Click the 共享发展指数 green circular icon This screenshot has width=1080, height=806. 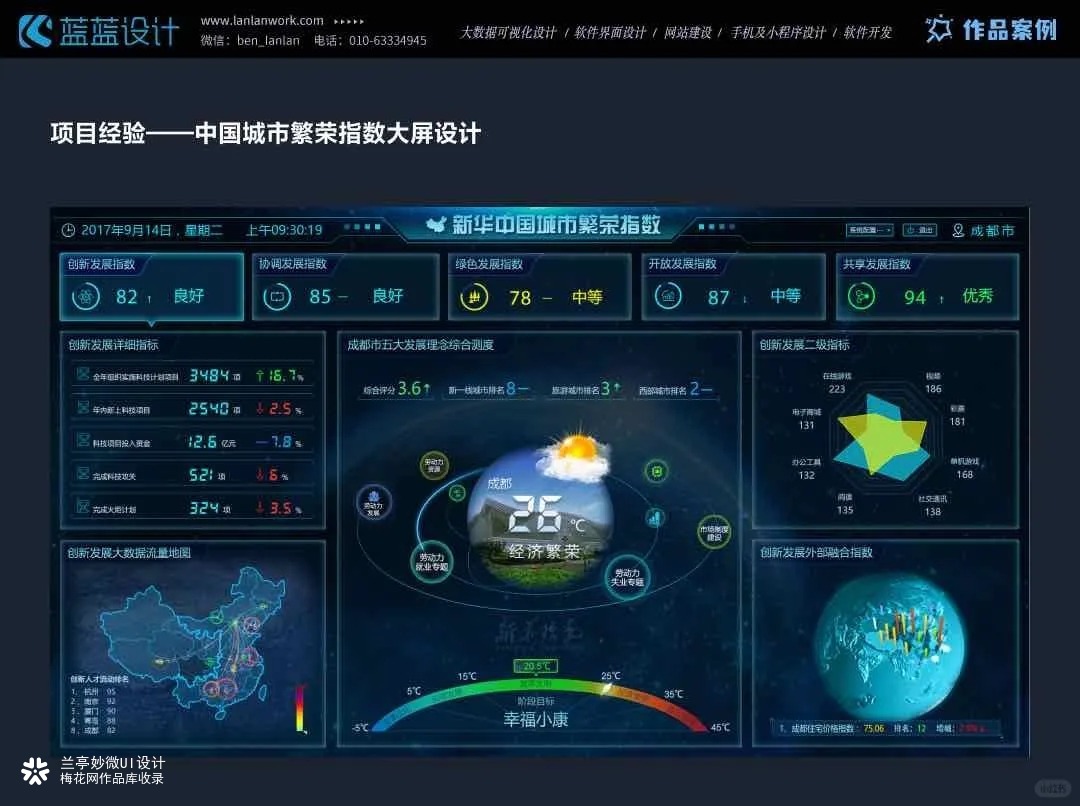(861, 297)
